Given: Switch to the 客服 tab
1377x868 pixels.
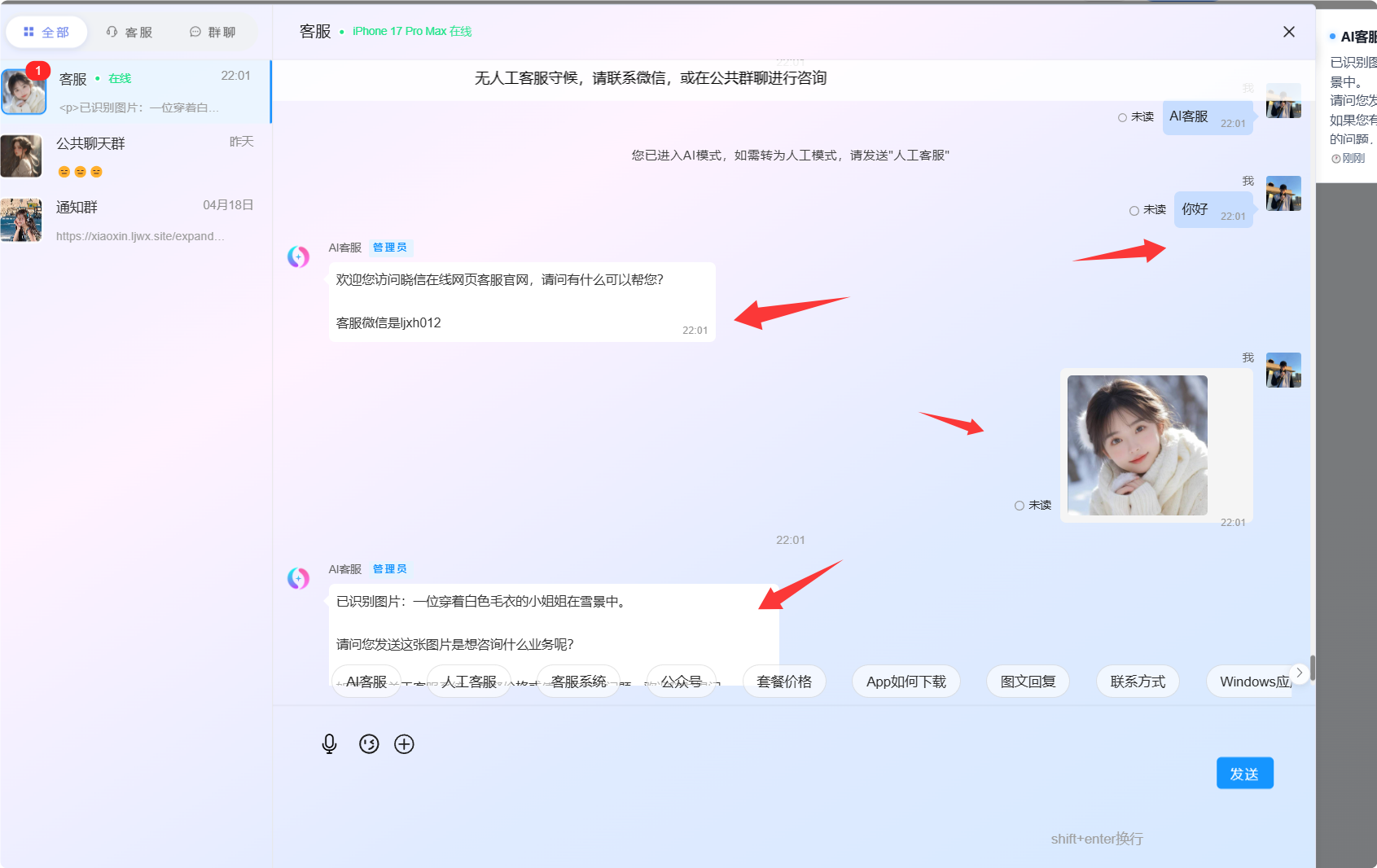Looking at the screenshot, I should point(129,33).
